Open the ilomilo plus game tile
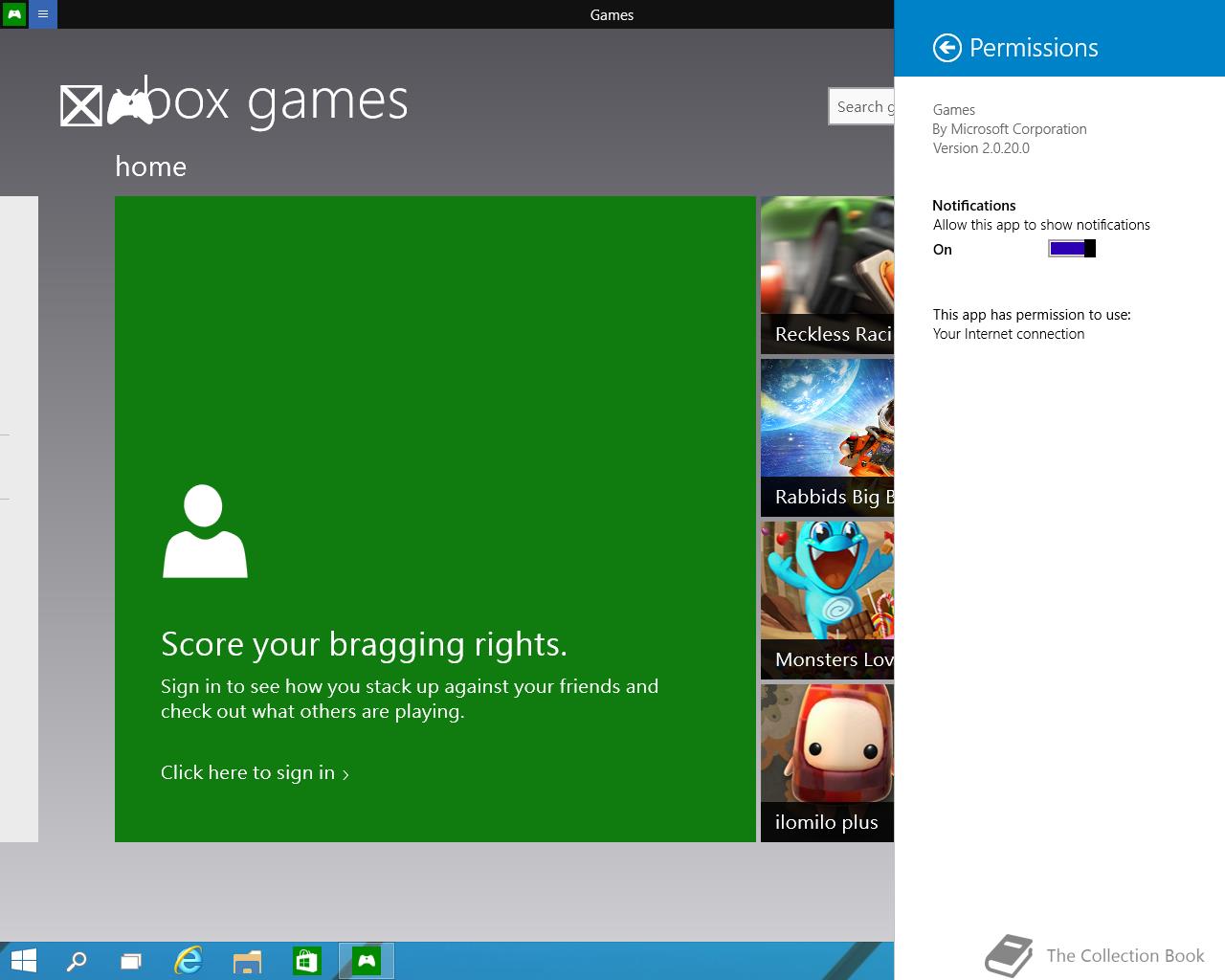The height and width of the screenshot is (980, 1225). click(x=827, y=763)
